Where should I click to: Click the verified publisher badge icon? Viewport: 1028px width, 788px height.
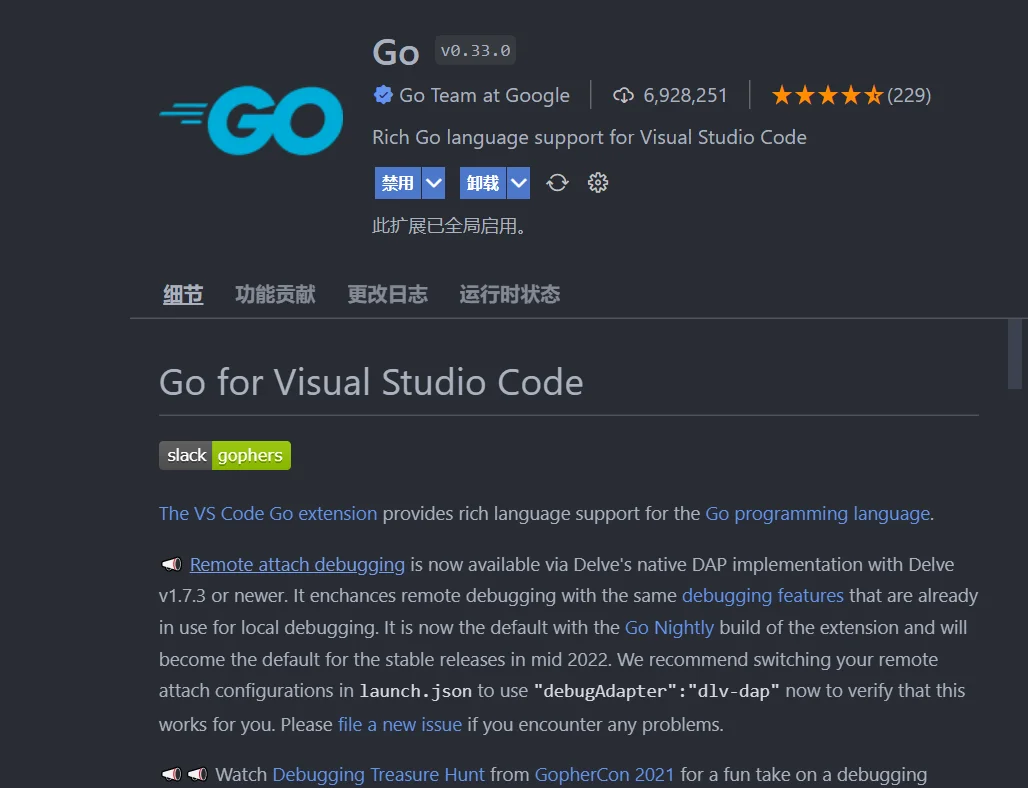(383, 95)
